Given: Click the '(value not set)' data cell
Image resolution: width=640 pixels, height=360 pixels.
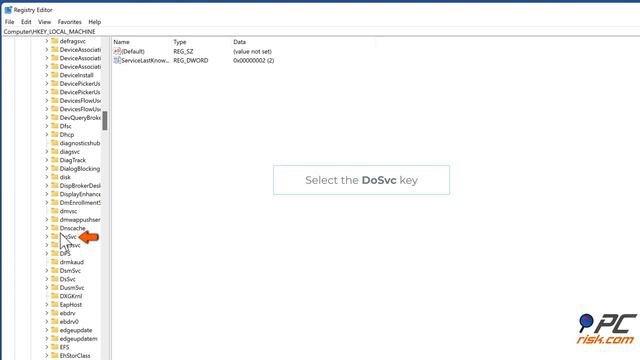Looking at the screenshot, I should [x=252, y=51].
